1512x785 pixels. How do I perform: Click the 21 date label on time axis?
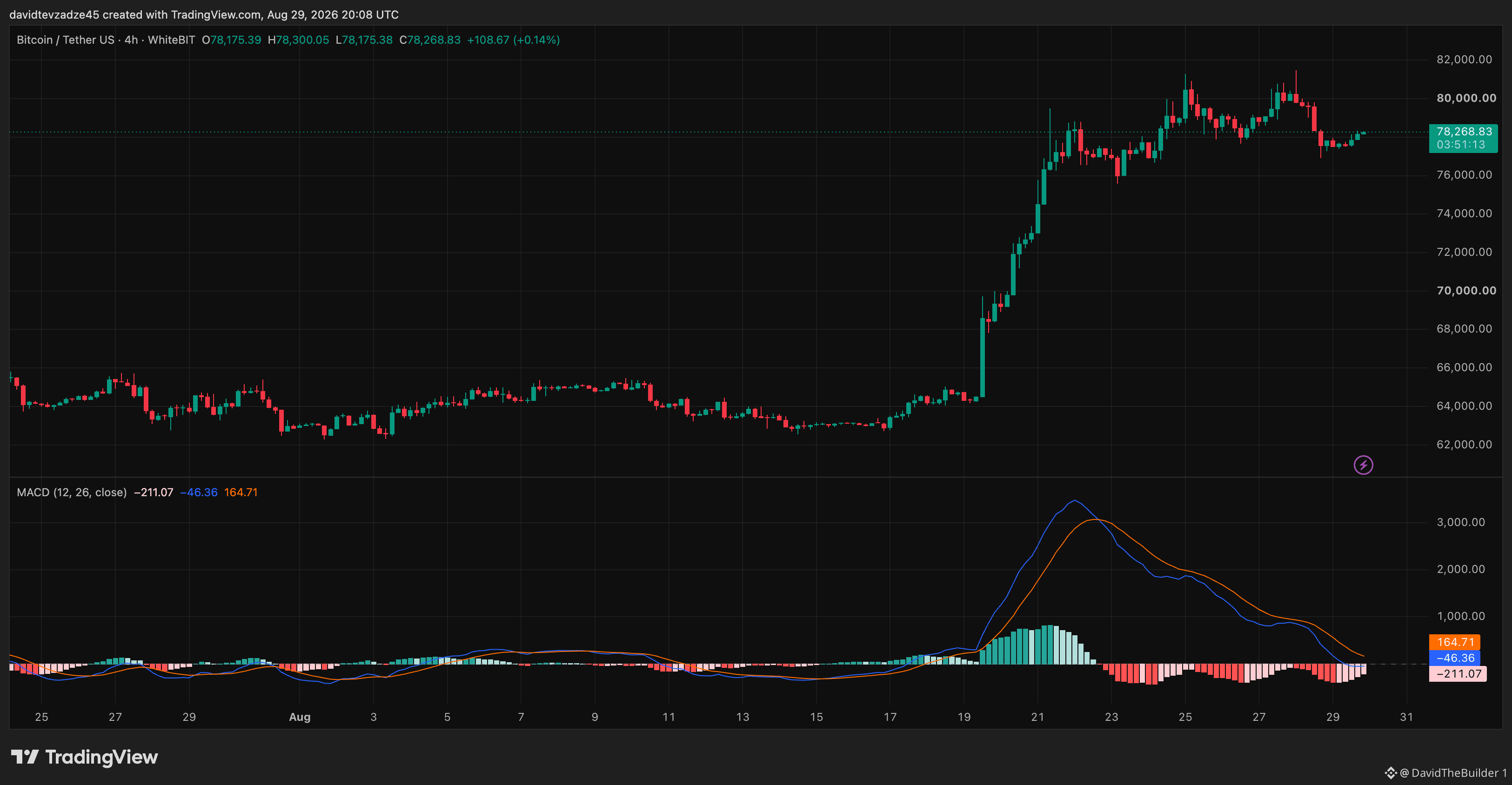point(1038,717)
